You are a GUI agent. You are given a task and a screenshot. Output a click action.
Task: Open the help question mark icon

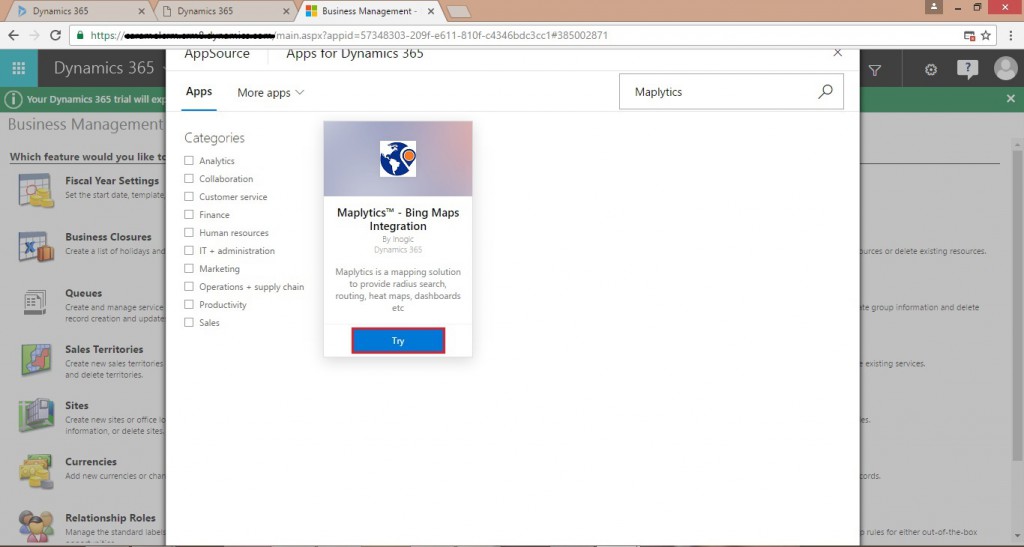pos(967,69)
